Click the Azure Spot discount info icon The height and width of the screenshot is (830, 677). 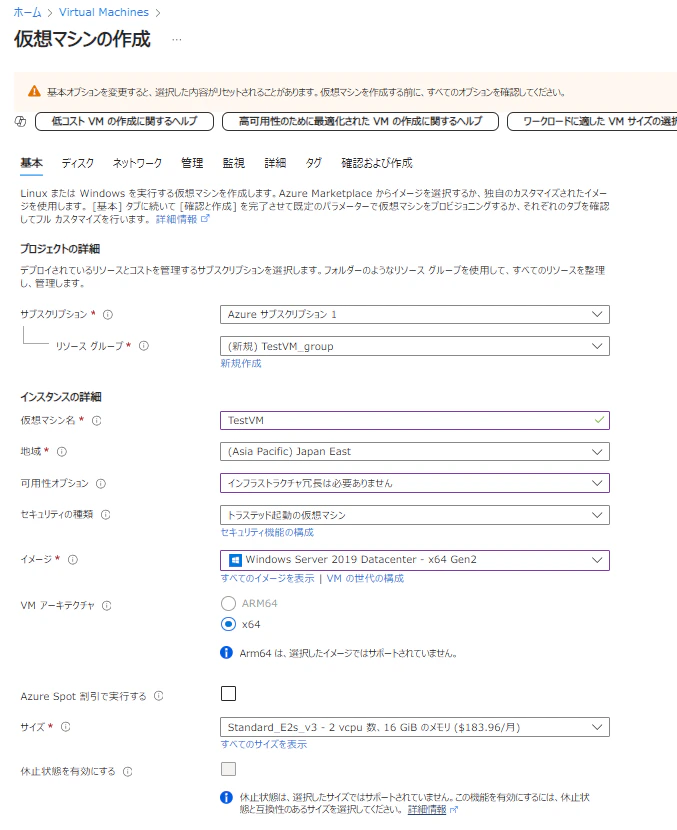pos(158,696)
